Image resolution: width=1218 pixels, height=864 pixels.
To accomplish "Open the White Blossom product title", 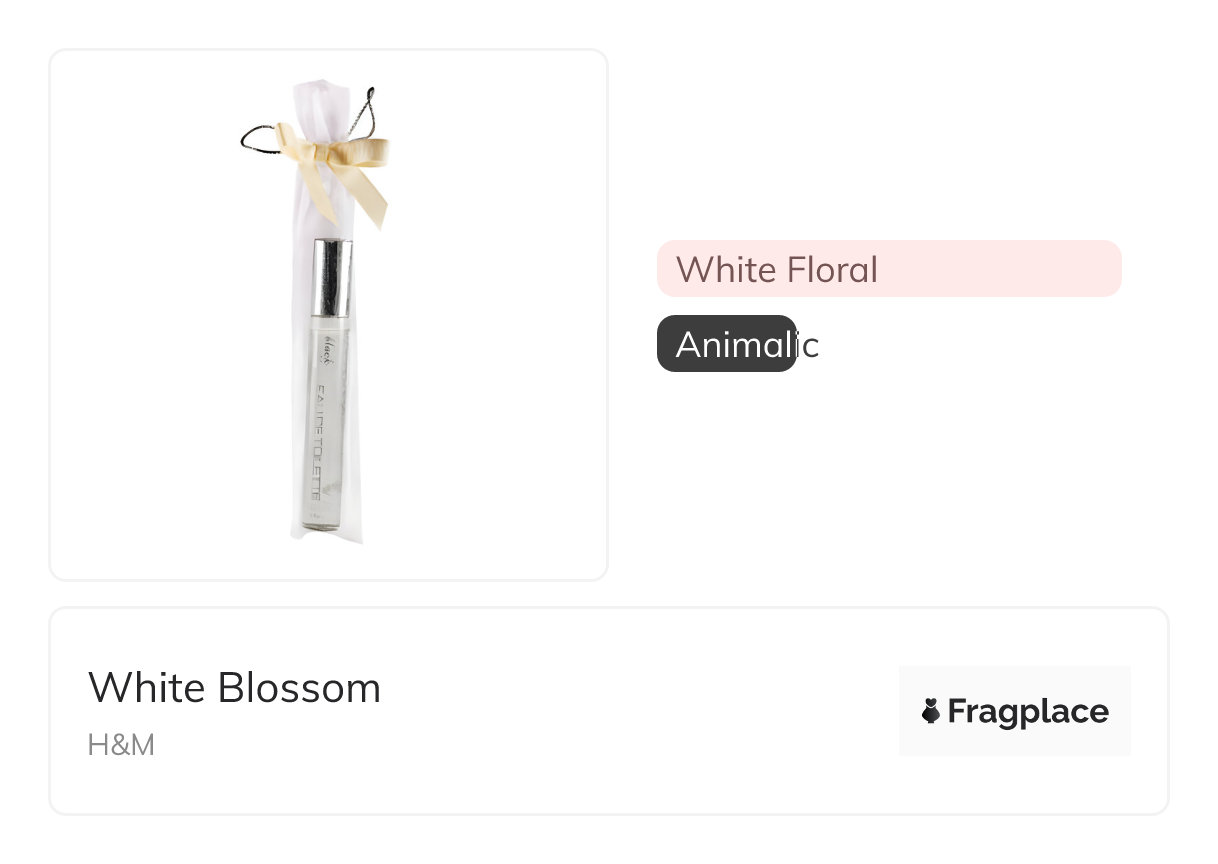I will pyautogui.click(x=234, y=688).
